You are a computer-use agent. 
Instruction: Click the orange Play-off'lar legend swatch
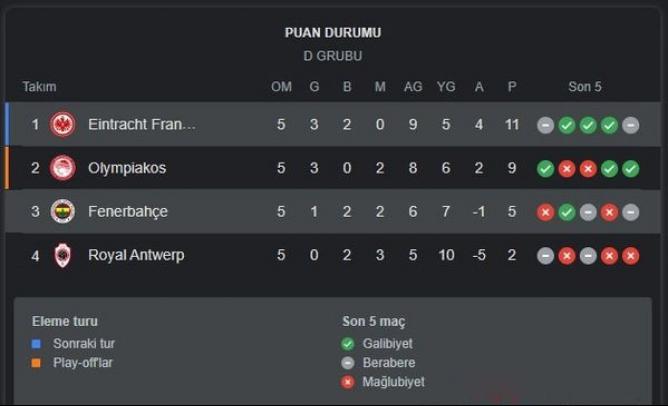(x=37, y=363)
